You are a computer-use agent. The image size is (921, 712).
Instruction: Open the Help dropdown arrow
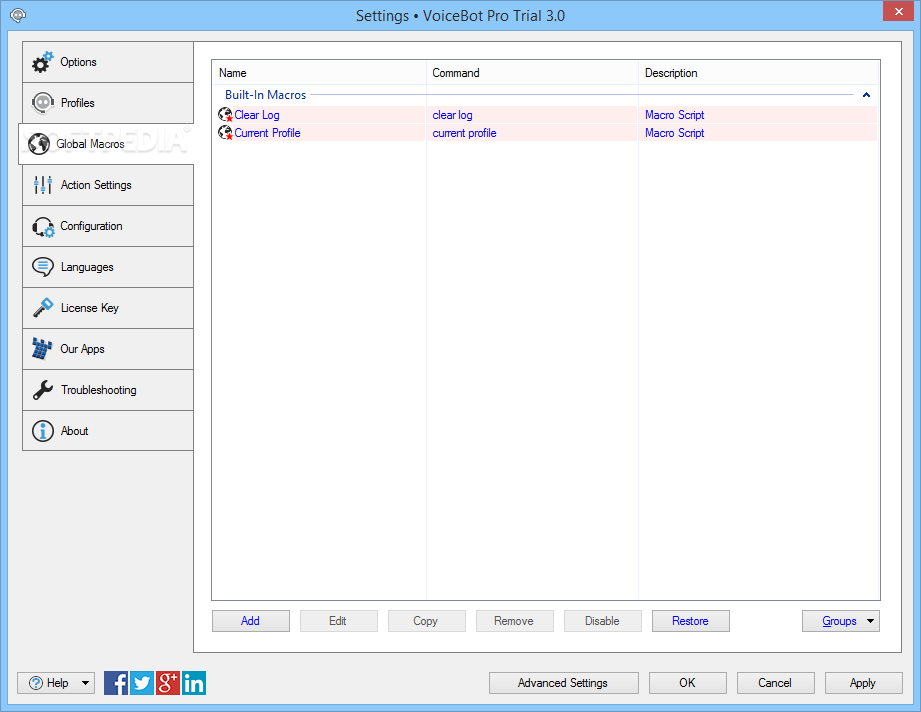[85, 683]
